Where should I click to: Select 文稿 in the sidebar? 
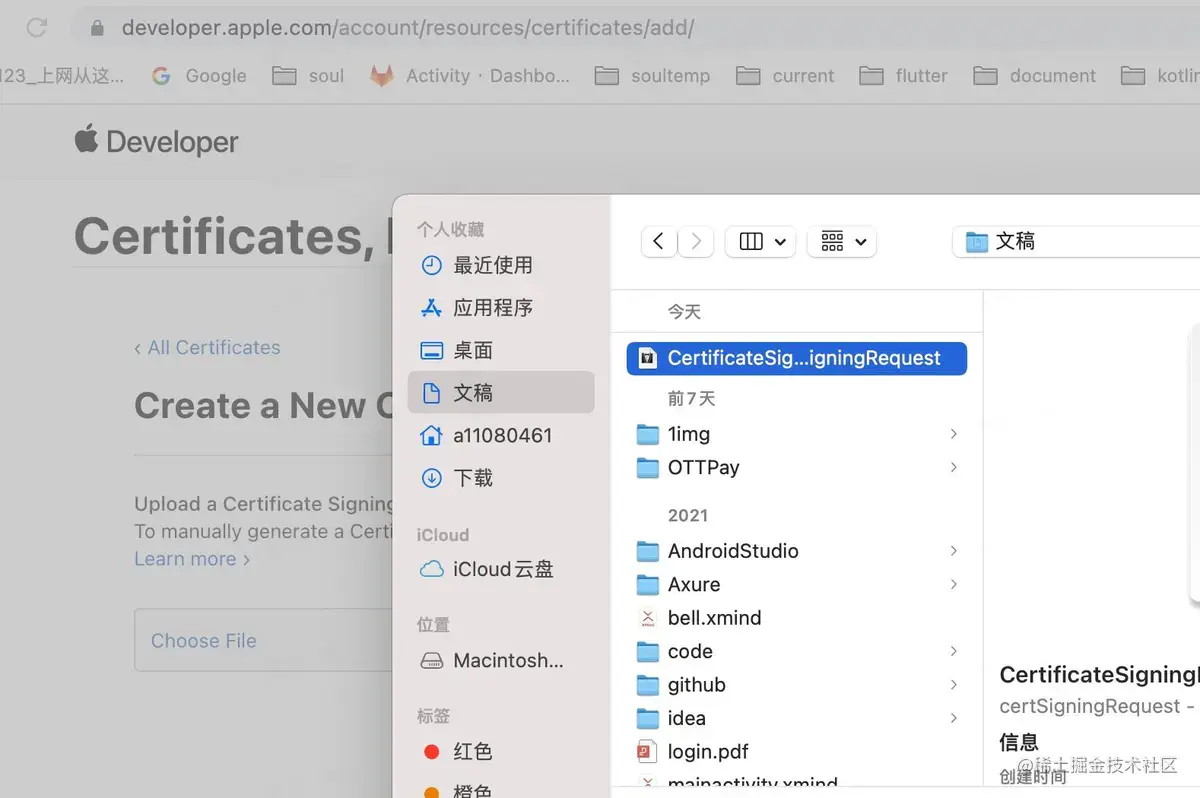click(501, 393)
